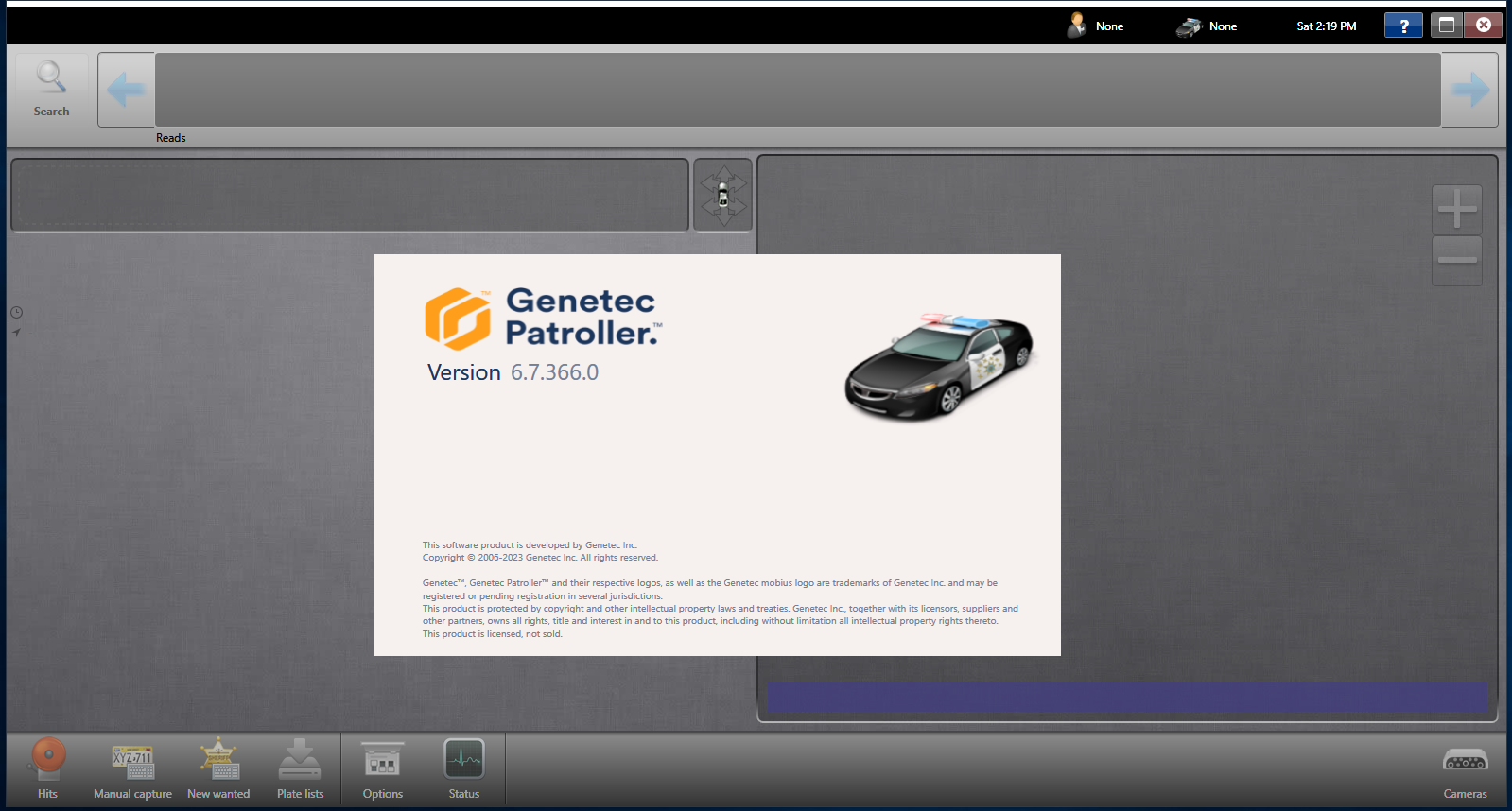Click the patrol car map-centering icon
This screenshot has height=811, width=1512.
723,196
